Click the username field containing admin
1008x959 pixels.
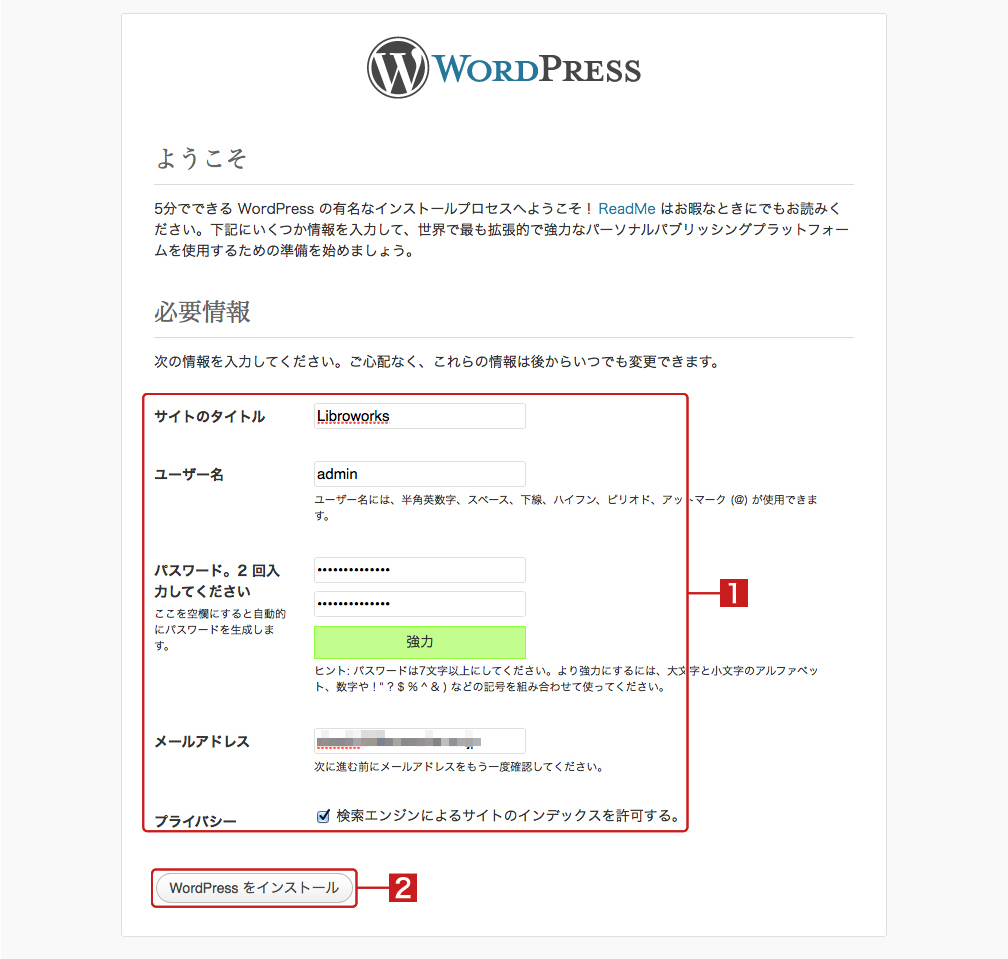420,474
